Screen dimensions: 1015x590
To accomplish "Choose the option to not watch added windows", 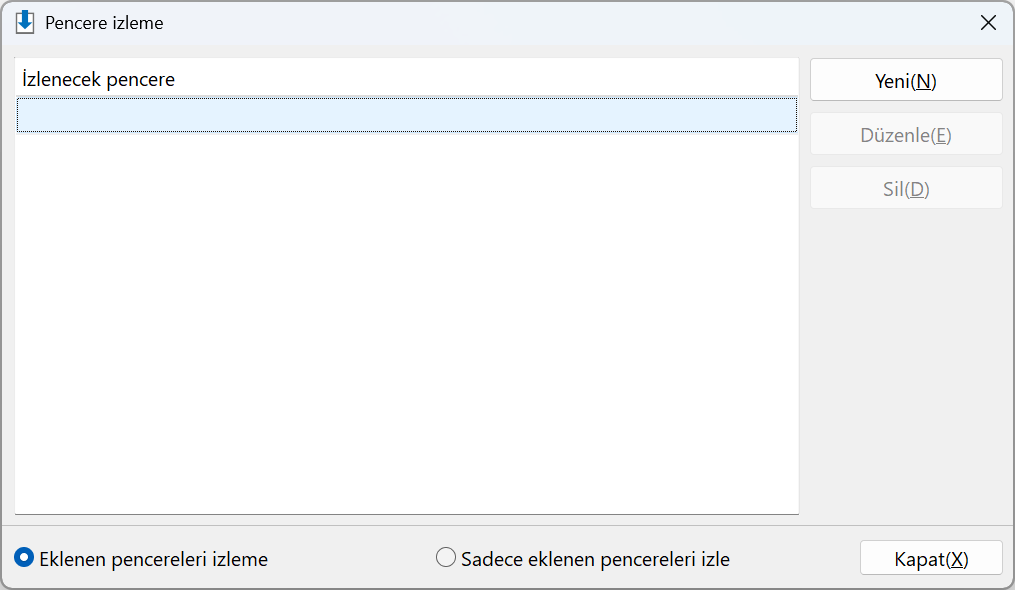I will (x=24, y=558).
